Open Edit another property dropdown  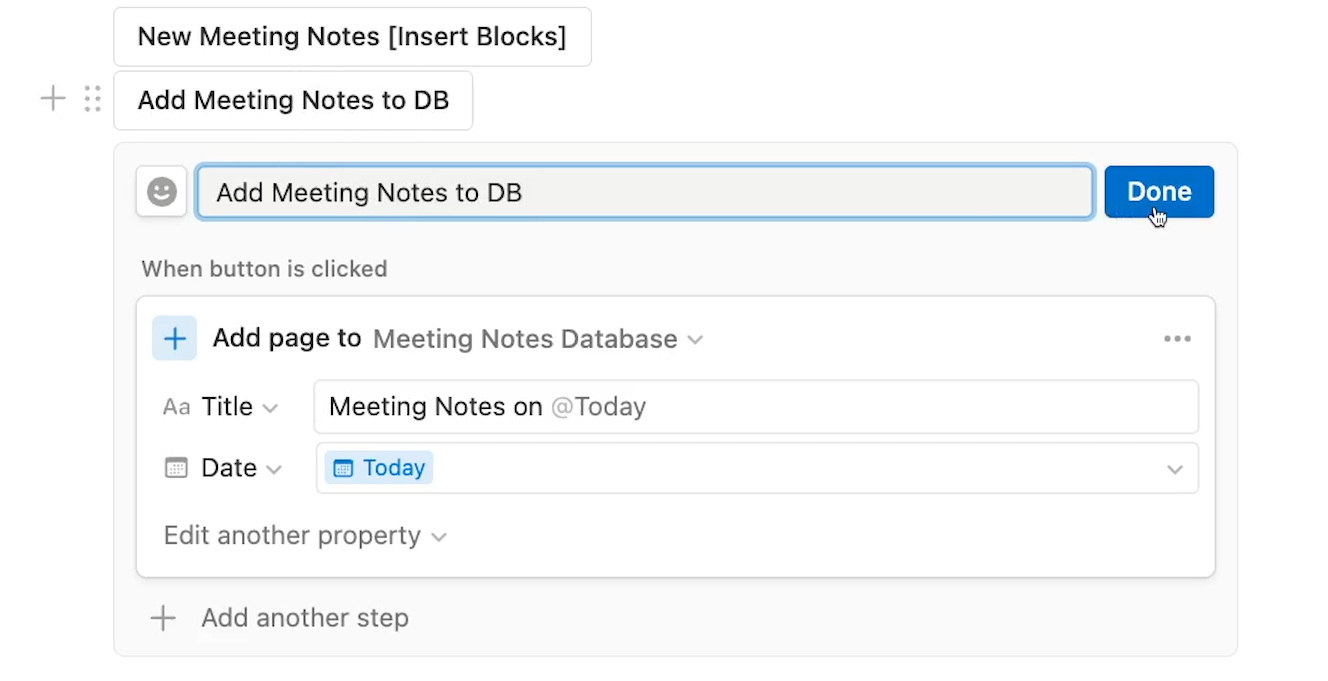click(x=305, y=536)
